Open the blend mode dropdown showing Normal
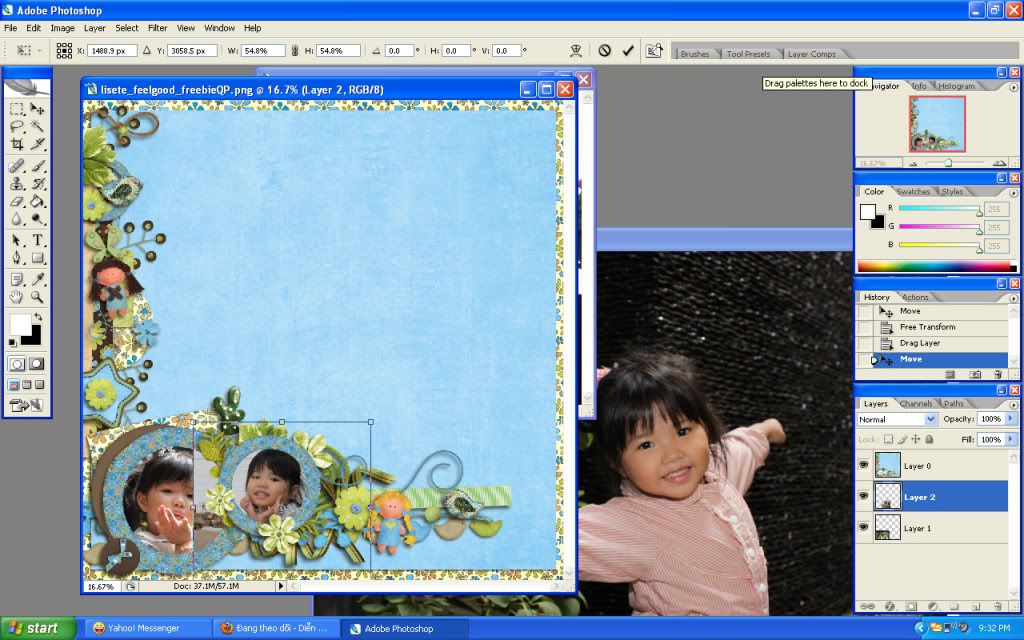Viewport: 1024px width, 640px height. [x=897, y=419]
